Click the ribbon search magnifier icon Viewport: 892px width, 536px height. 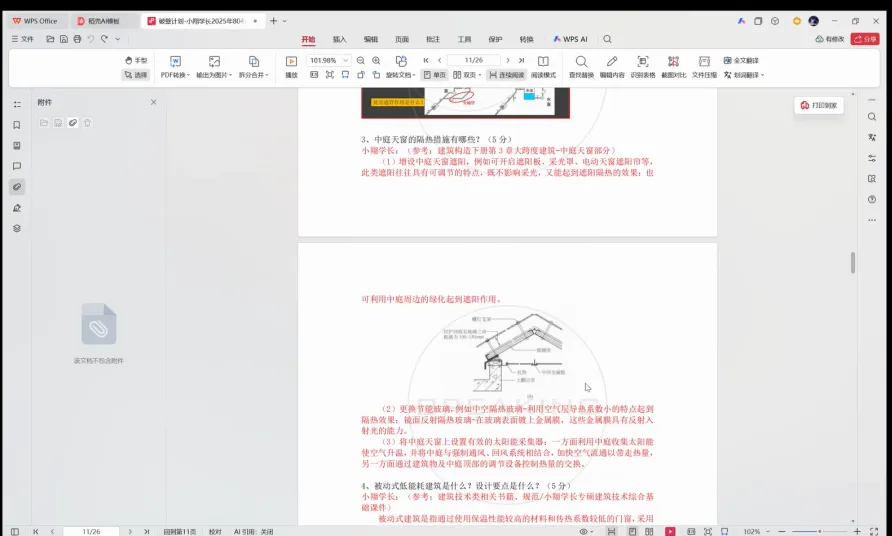pyautogui.click(x=608, y=39)
